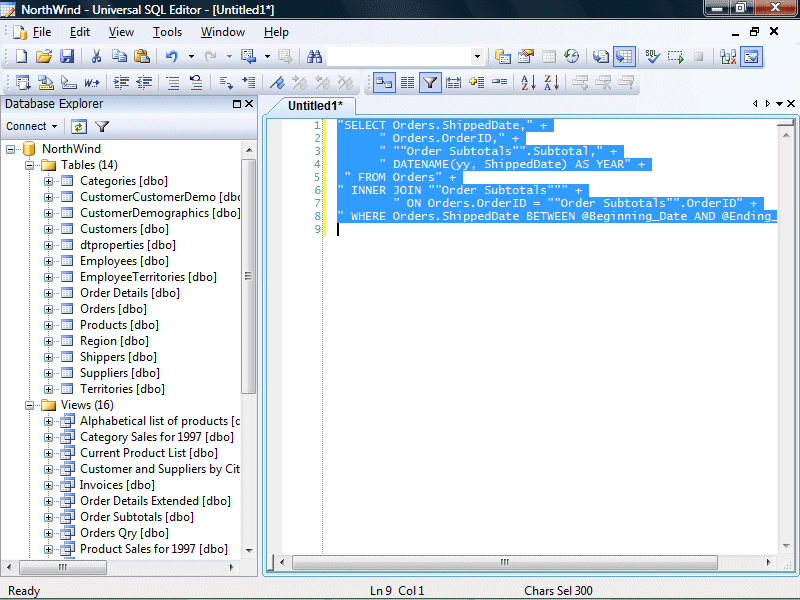Collapse the NorthWind database node
The width and height of the screenshot is (800, 600).
[x=10, y=149]
